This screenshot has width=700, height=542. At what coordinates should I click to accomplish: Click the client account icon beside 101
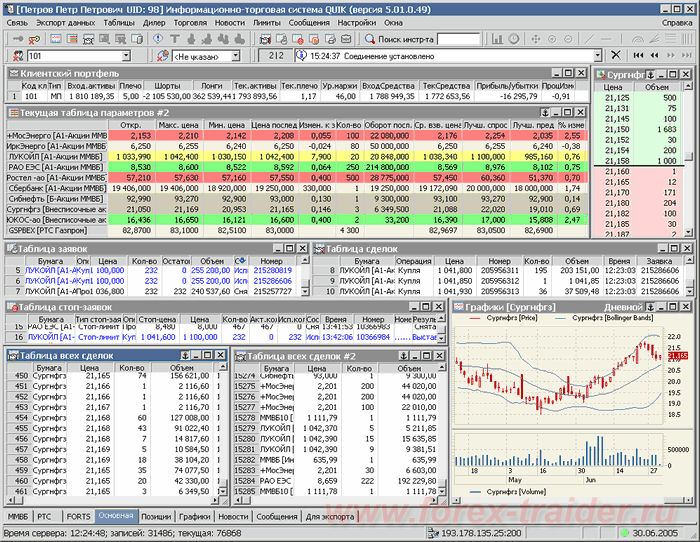tap(18, 57)
